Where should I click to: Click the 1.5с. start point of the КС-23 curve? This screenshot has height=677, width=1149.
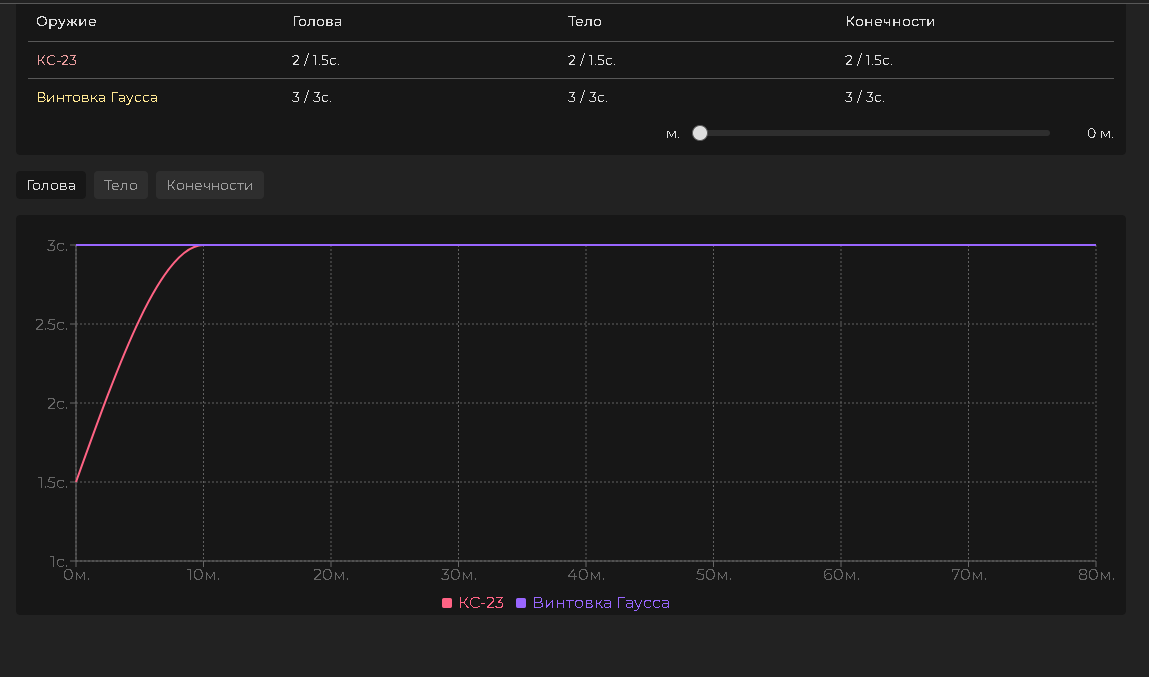(77, 482)
